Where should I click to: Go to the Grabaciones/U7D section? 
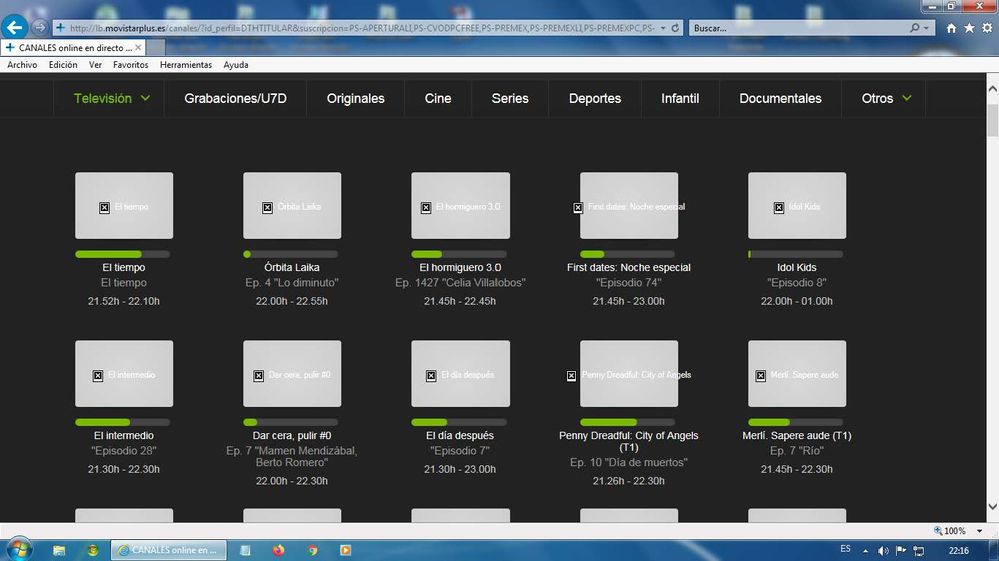(x=235, y=98)
